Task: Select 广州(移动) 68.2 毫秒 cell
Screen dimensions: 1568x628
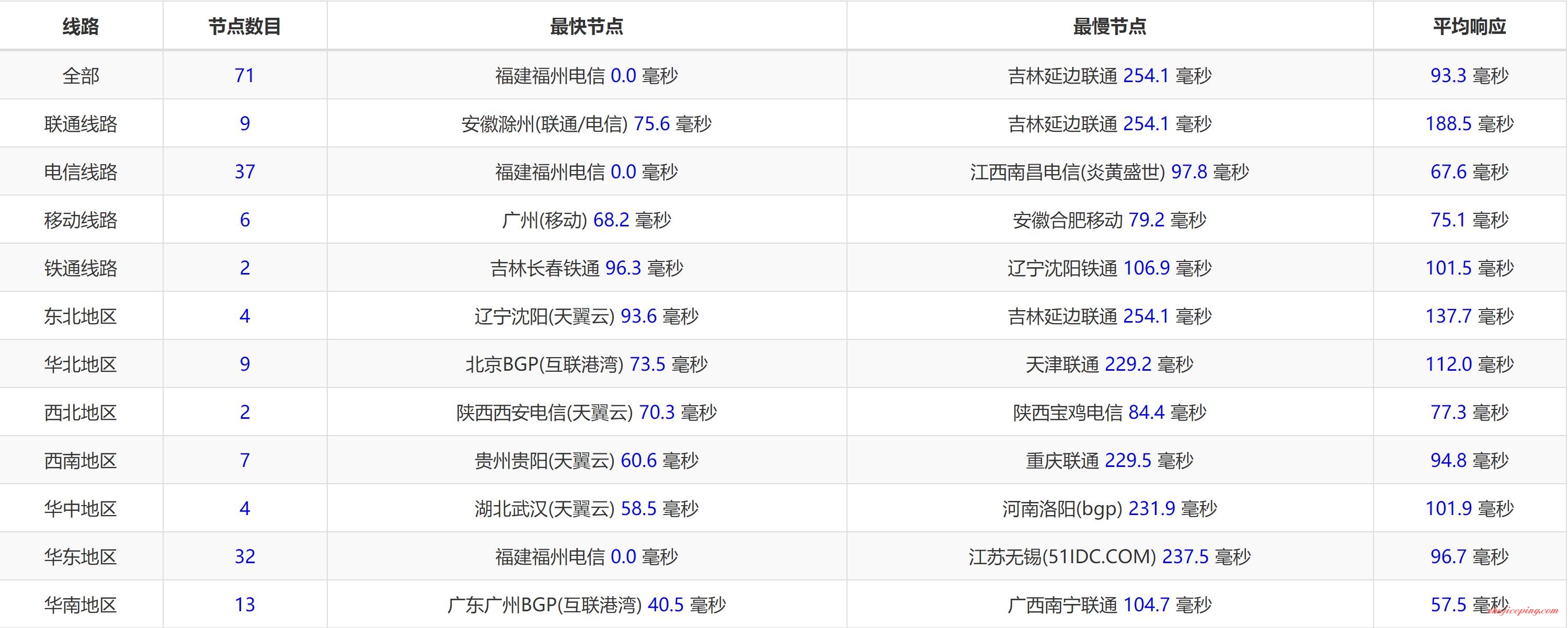Action: tap(586, 220)
